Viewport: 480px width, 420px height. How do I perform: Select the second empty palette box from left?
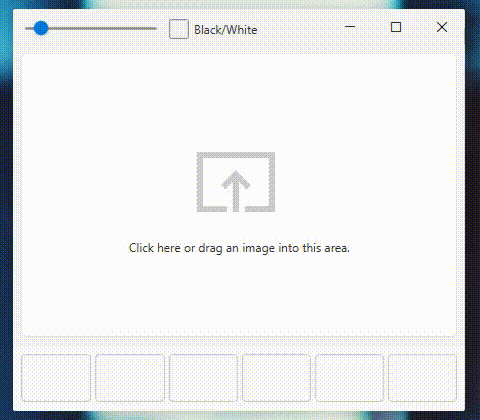pos(130,378)
